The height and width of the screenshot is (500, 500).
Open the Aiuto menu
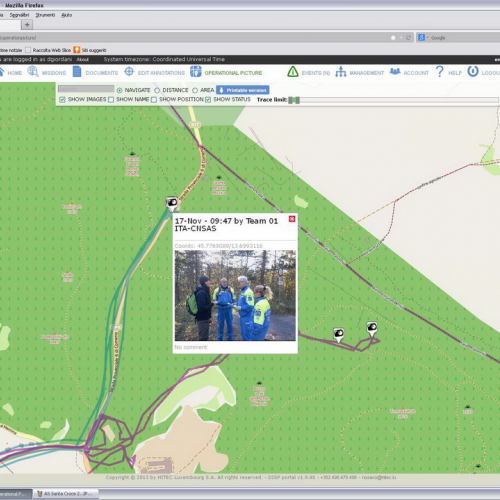point(67,15)
